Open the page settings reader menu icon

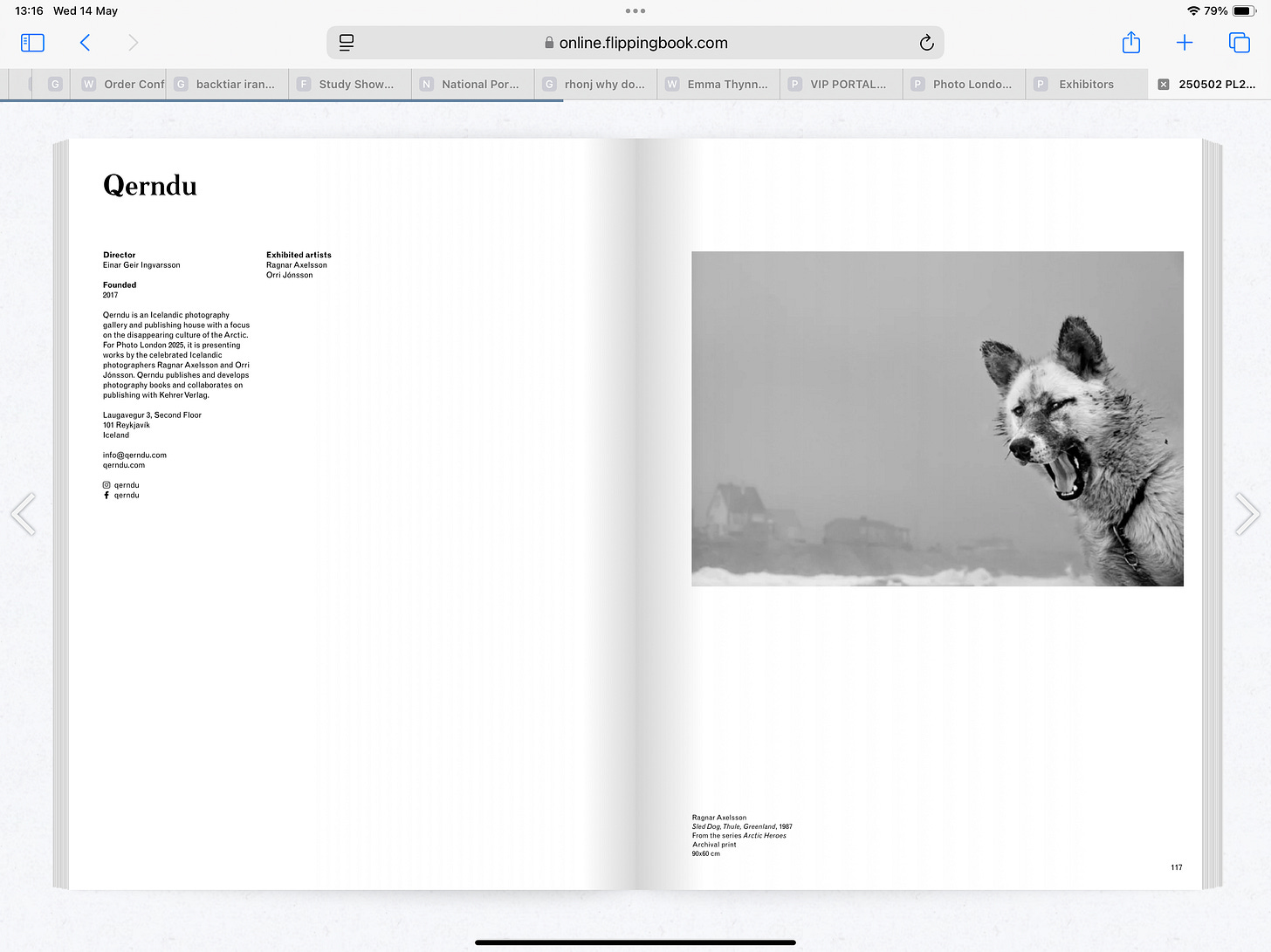[347, 43]
